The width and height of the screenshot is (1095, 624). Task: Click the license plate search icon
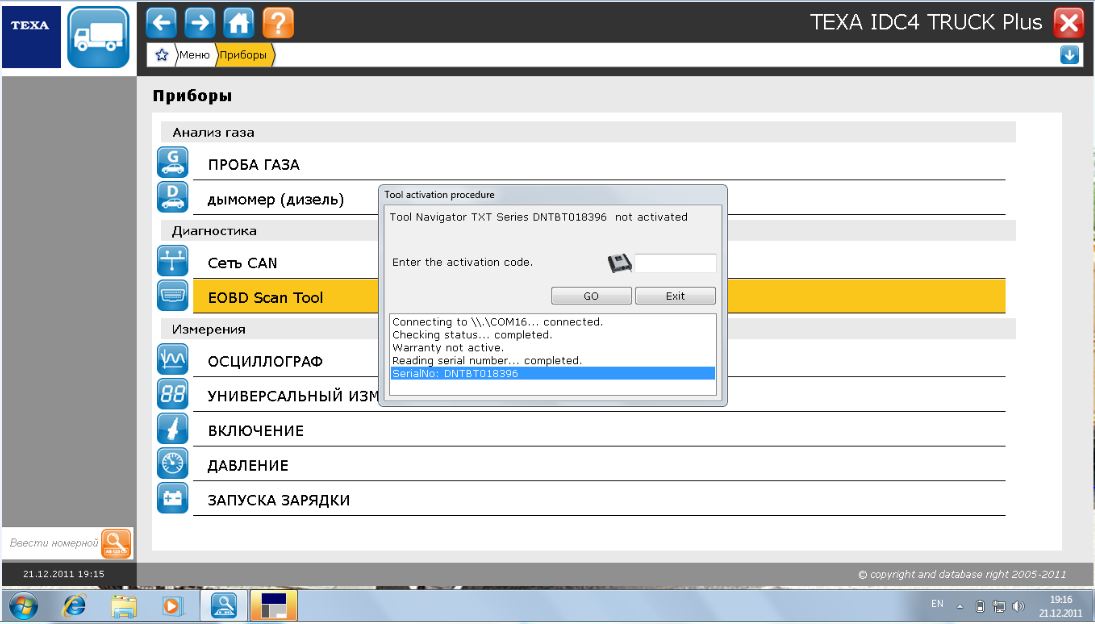[116, 544]
